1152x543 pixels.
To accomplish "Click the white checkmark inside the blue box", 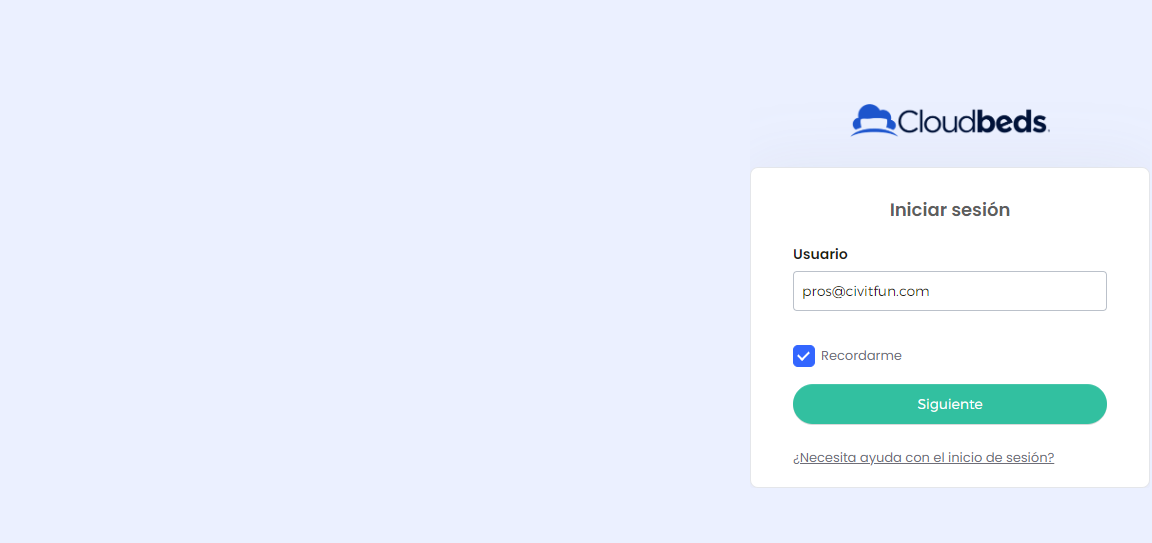I will pos(804,356).
